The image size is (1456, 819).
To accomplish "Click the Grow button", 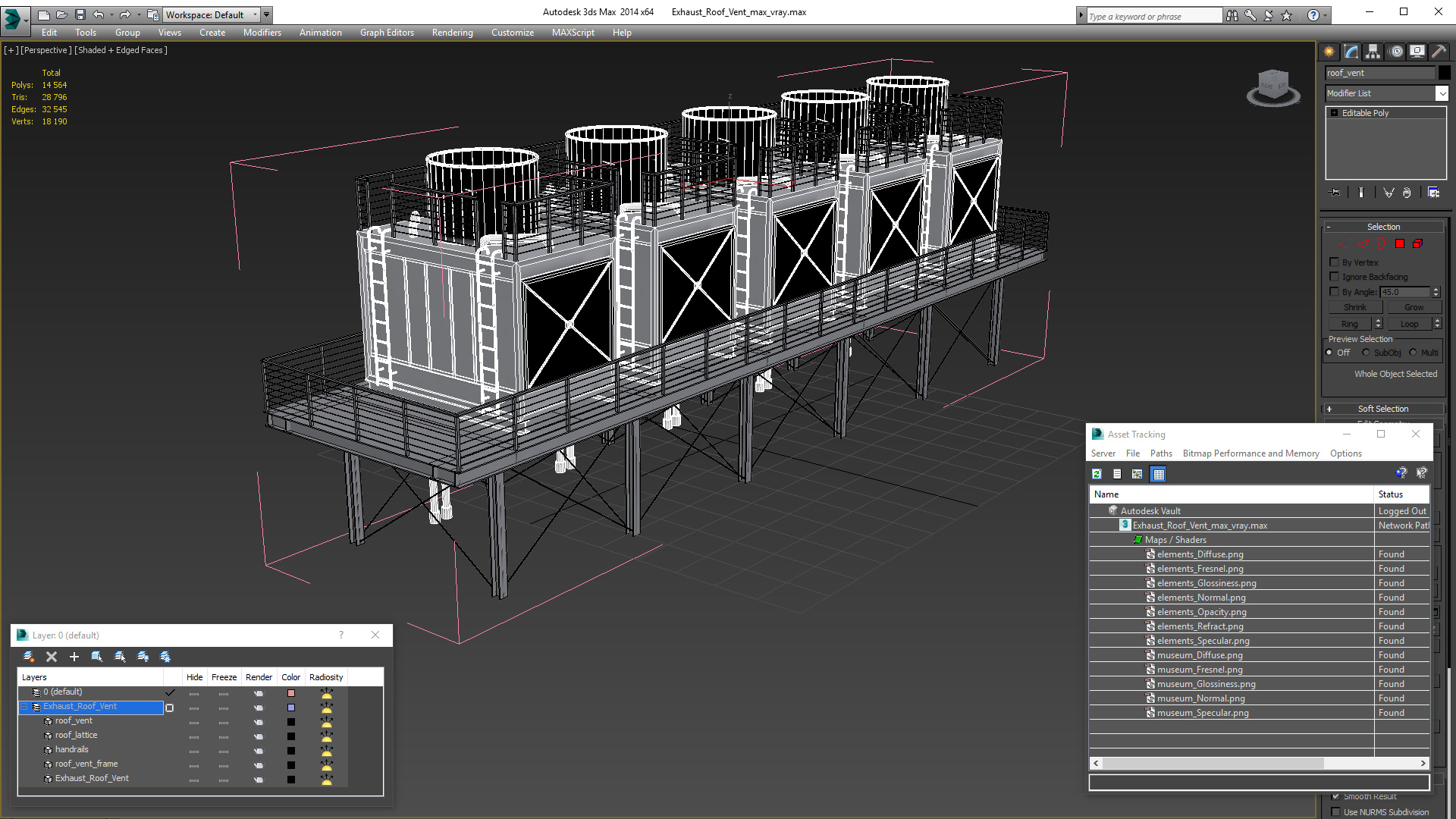I will 1414,307.
